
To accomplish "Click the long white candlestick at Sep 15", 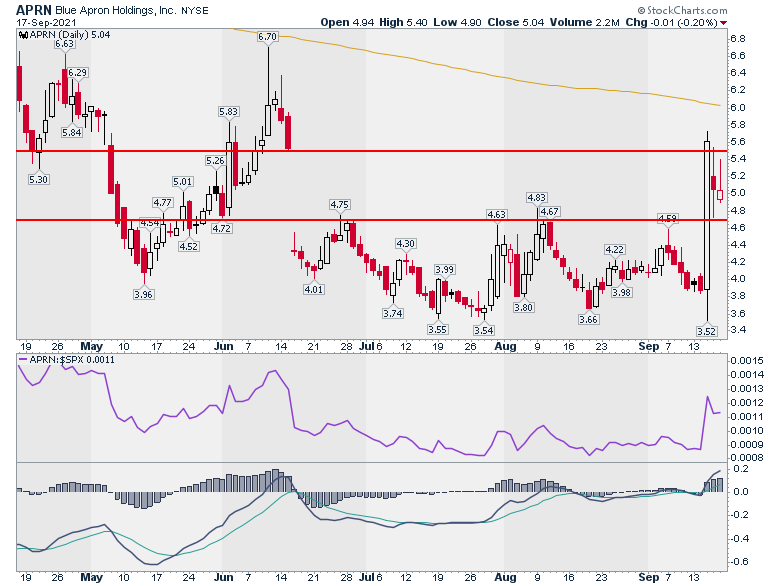I will point(707,215).
